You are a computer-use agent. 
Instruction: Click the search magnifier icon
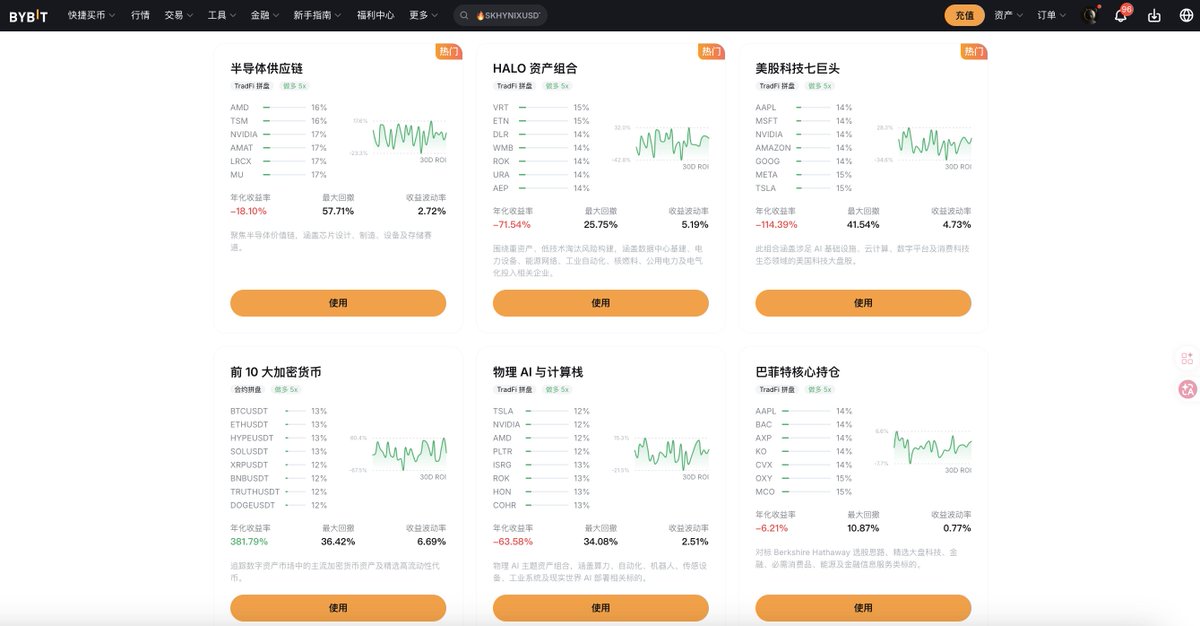[x=465, y=15]
